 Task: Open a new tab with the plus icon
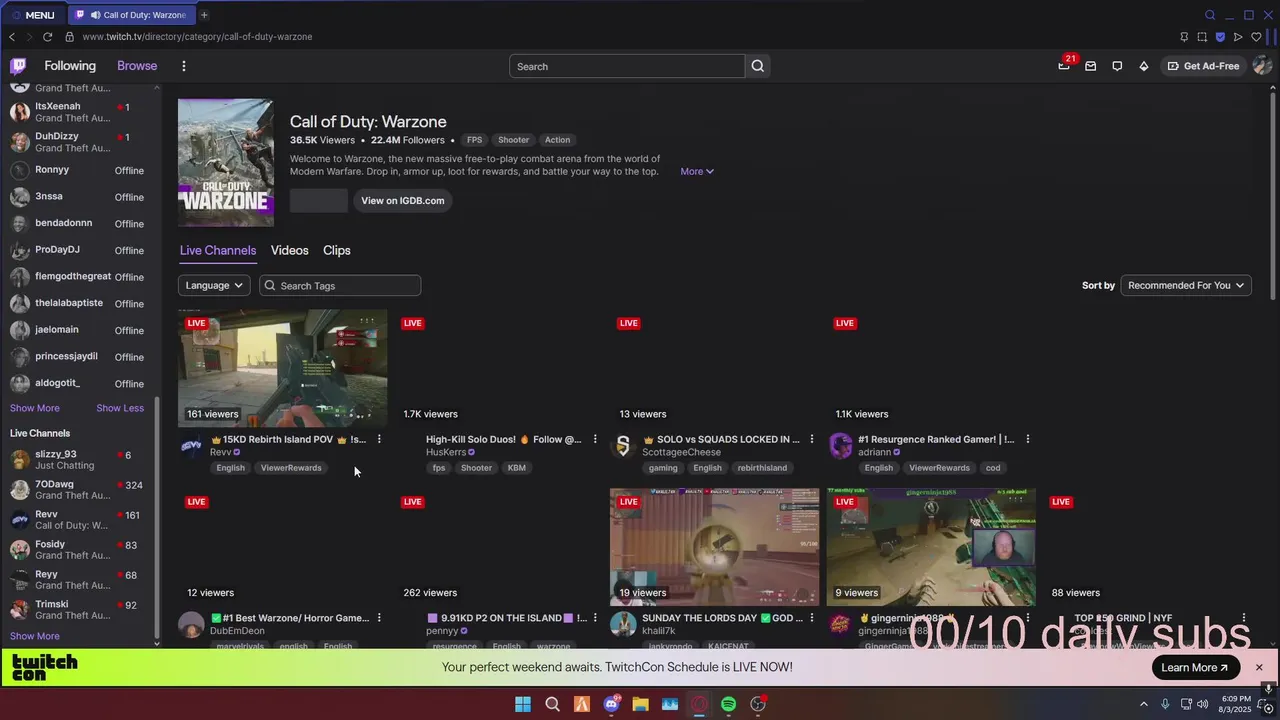(204, 15)
